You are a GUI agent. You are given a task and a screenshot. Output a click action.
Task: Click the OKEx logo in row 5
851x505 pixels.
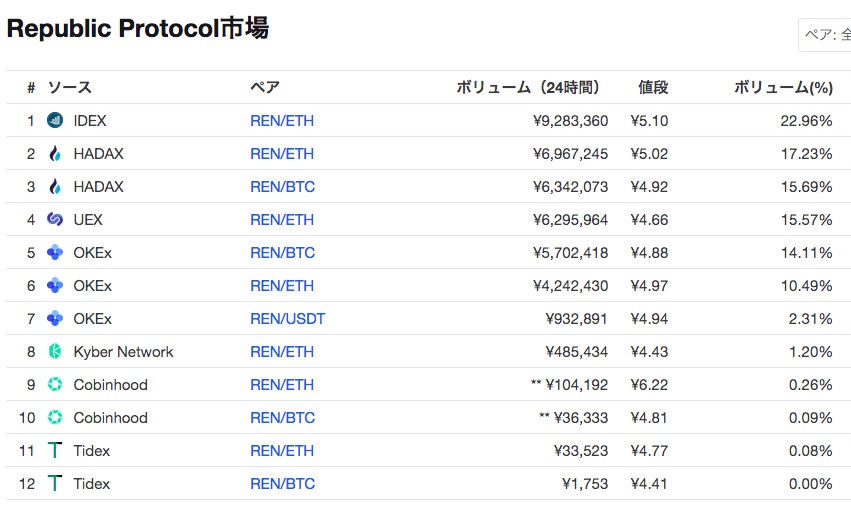55,252
